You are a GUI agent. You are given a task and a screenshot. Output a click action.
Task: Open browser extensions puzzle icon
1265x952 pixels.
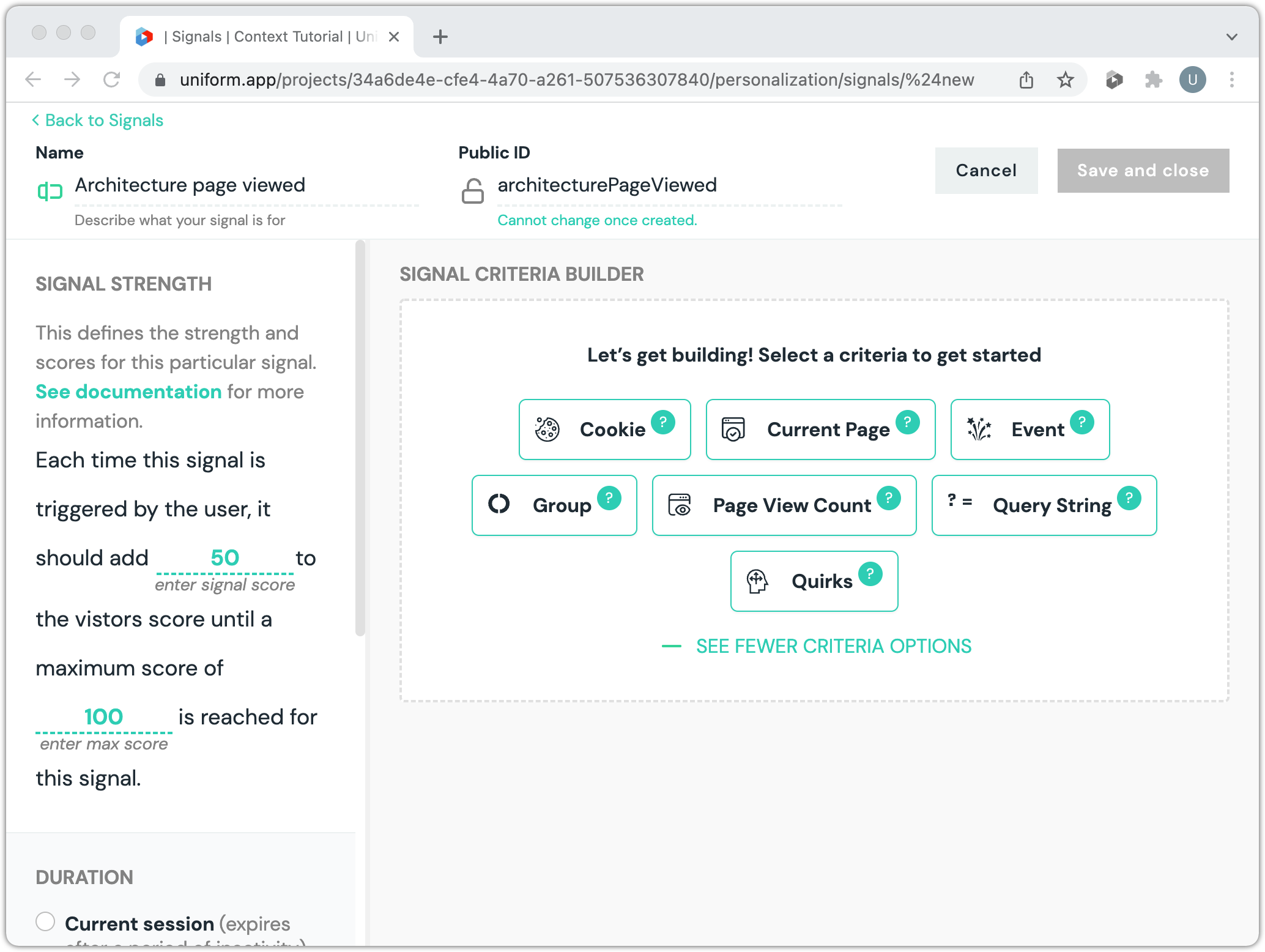(1153, 80)
